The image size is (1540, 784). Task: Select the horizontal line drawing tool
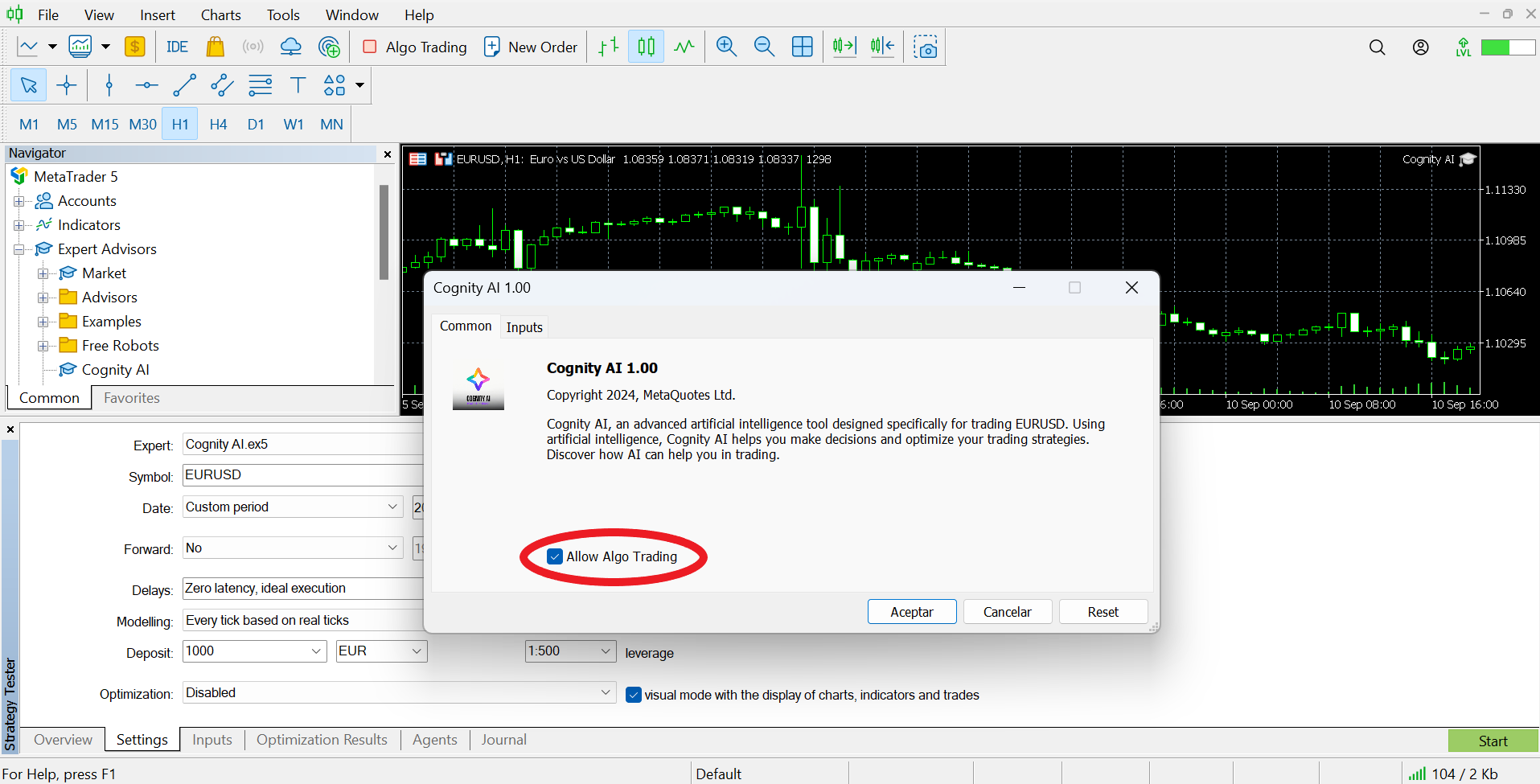(146, 85)
